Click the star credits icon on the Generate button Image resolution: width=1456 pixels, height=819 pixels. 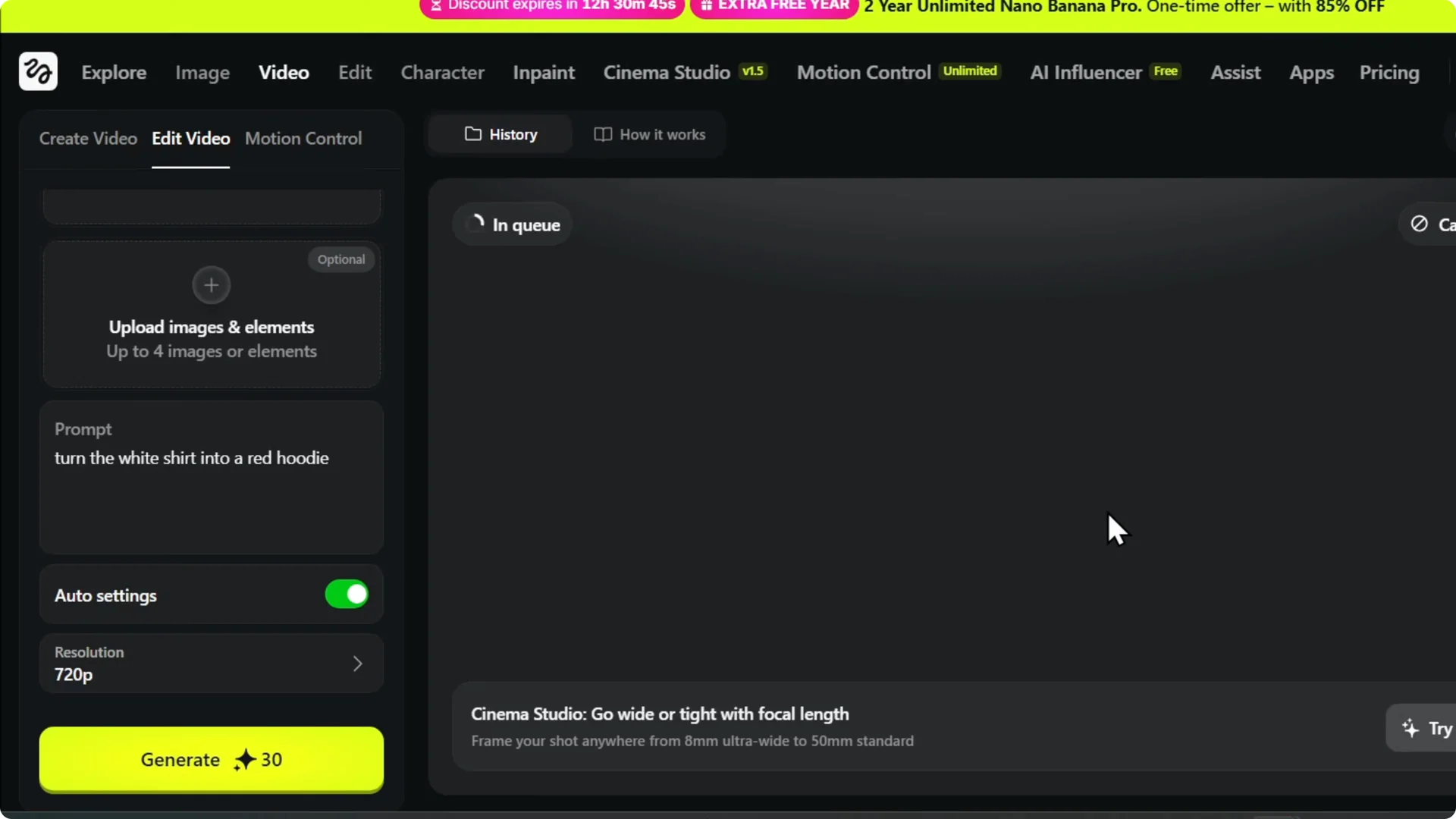tap(244, 761)
